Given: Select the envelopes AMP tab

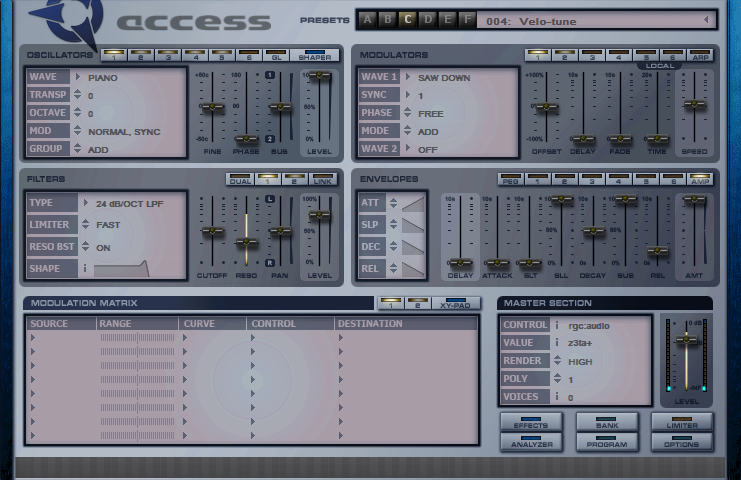Looking at the screenshot, I should 700,180.
